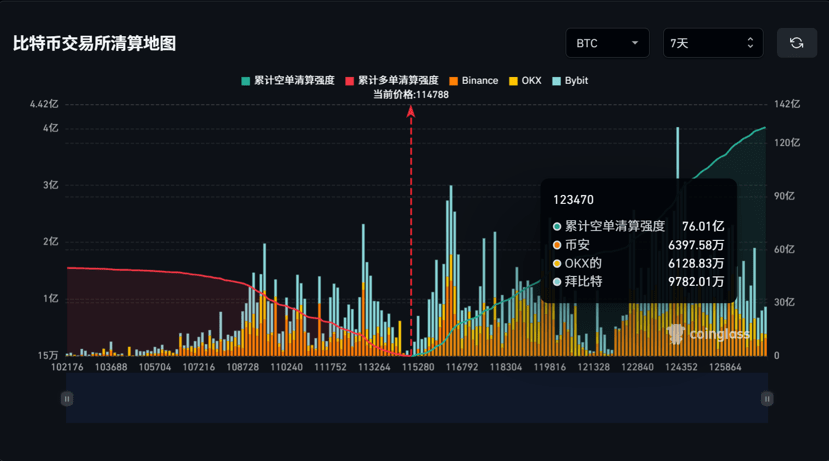Click x-axis label 105704
Screen dimensions: 829x461
[x=155, y=367]
